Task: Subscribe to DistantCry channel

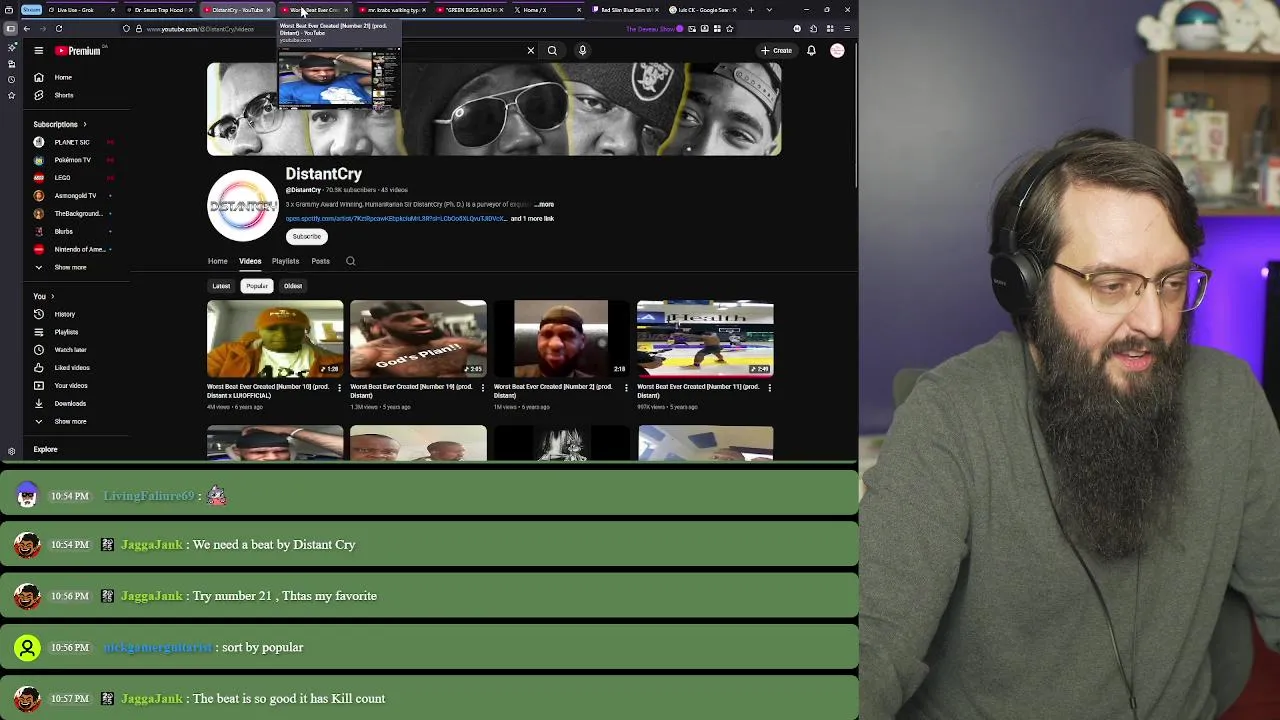Action: click(306, 237)
